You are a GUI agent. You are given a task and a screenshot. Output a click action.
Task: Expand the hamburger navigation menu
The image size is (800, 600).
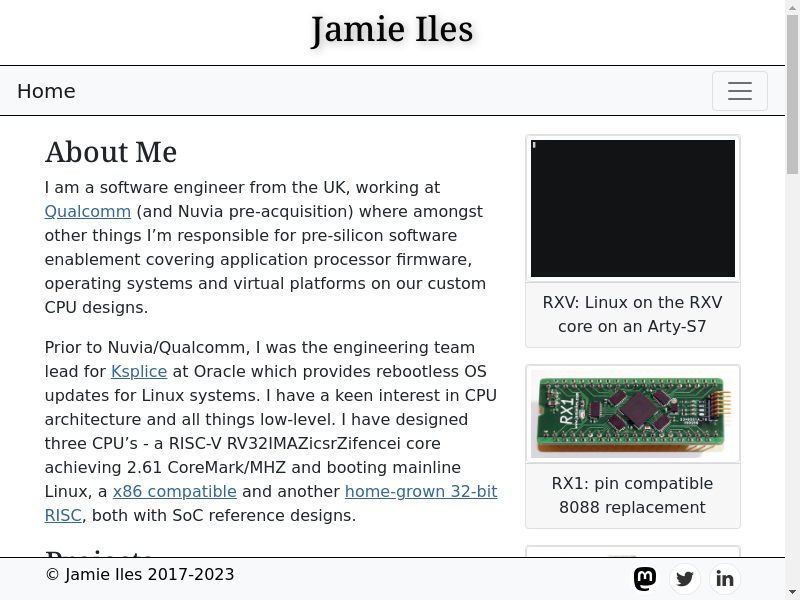coord(740,91)
